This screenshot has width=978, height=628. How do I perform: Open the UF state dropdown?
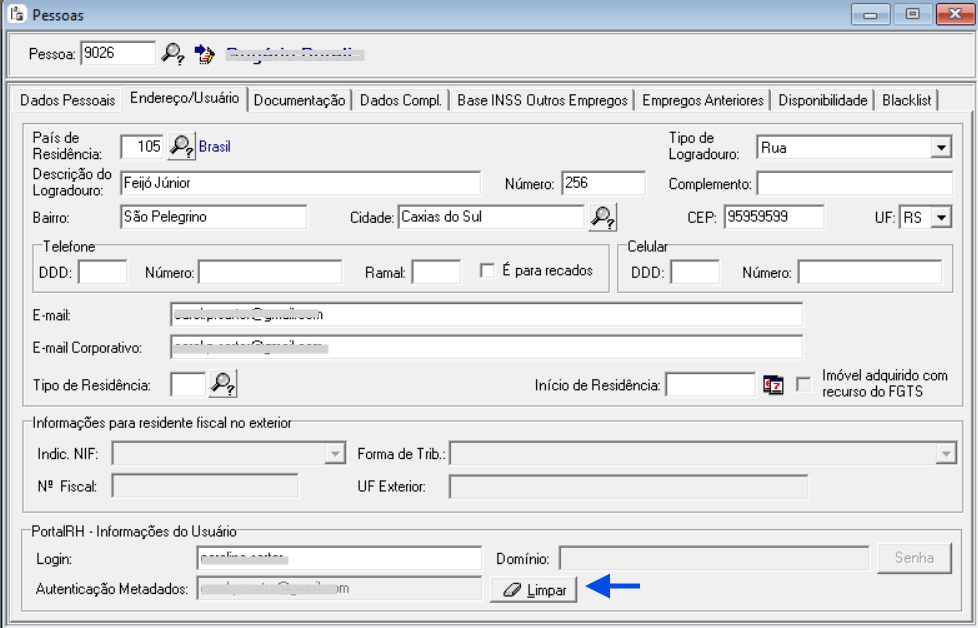coord(940,217)
